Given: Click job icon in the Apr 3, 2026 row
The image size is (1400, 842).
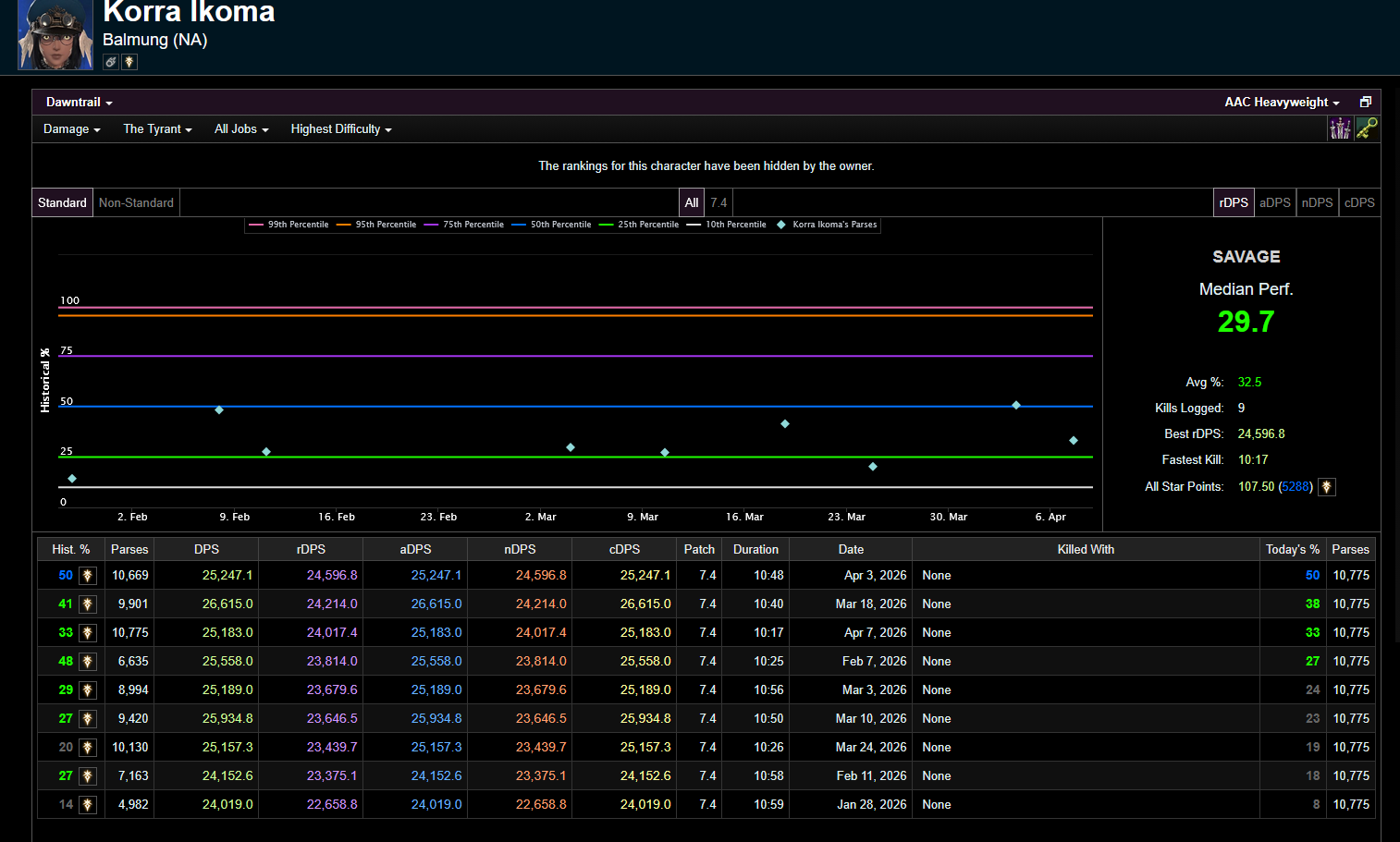Looking at the screenshot, I should 88,576.
